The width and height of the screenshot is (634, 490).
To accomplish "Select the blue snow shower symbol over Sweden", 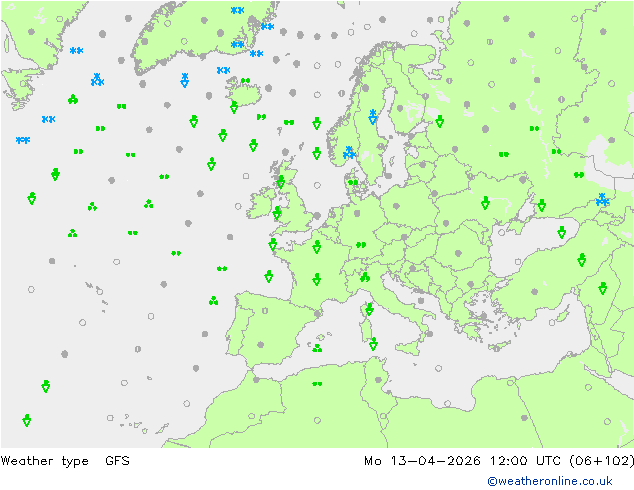I will click(372, 116).
